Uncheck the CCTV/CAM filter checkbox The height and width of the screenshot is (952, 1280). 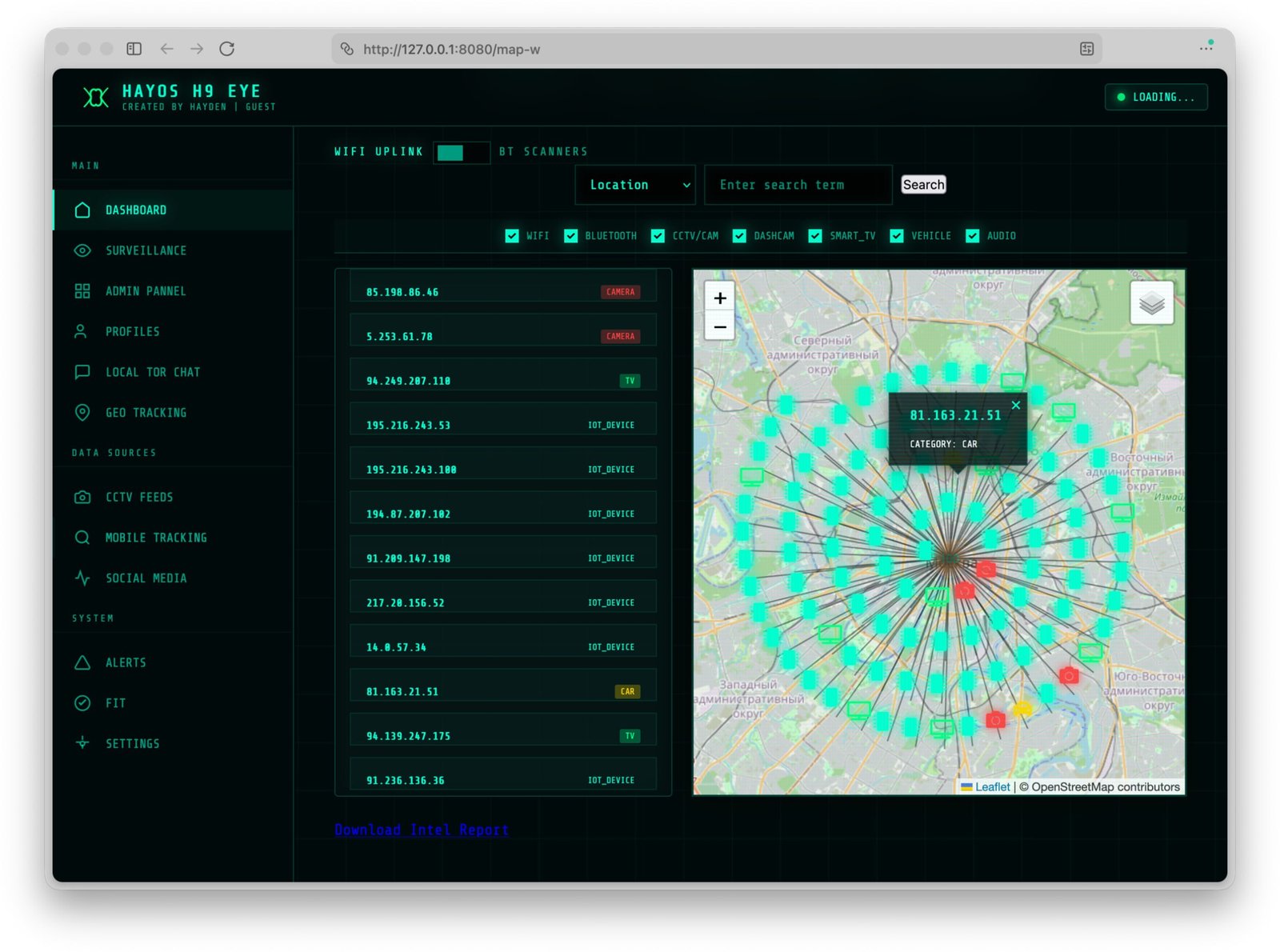coord(658,236)
